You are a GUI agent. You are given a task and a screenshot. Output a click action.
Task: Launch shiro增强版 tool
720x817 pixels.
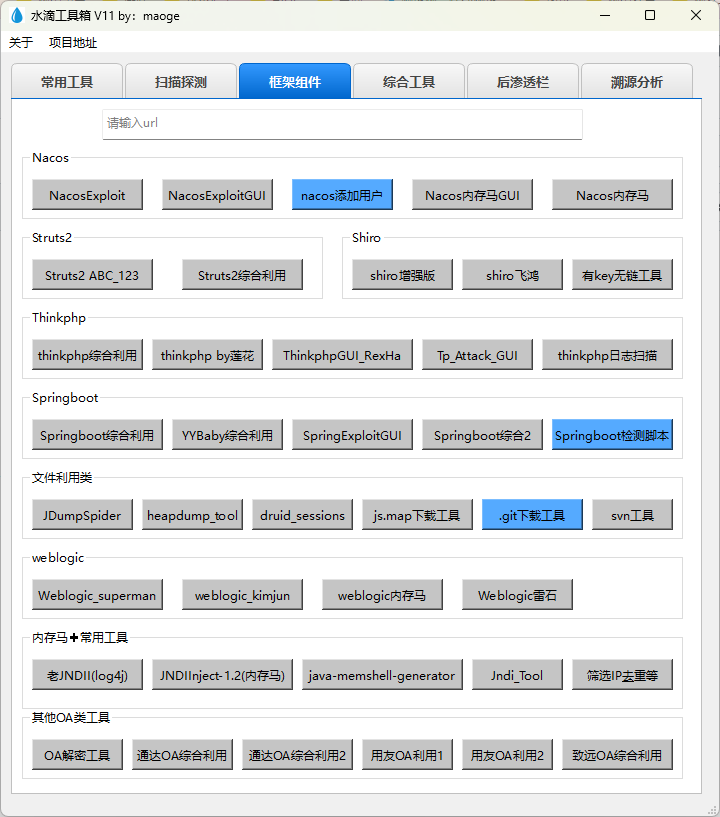coord(403,275)
